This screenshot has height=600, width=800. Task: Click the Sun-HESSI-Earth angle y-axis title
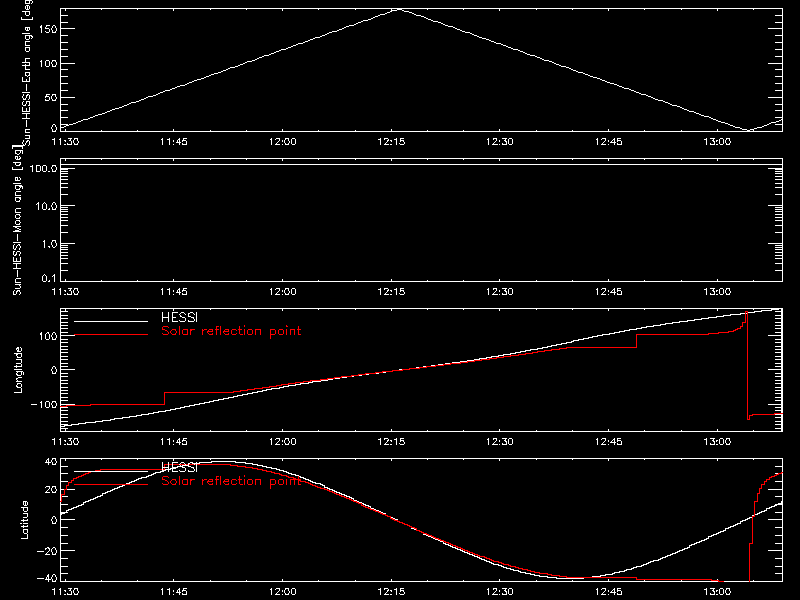[x=27, y=71]
